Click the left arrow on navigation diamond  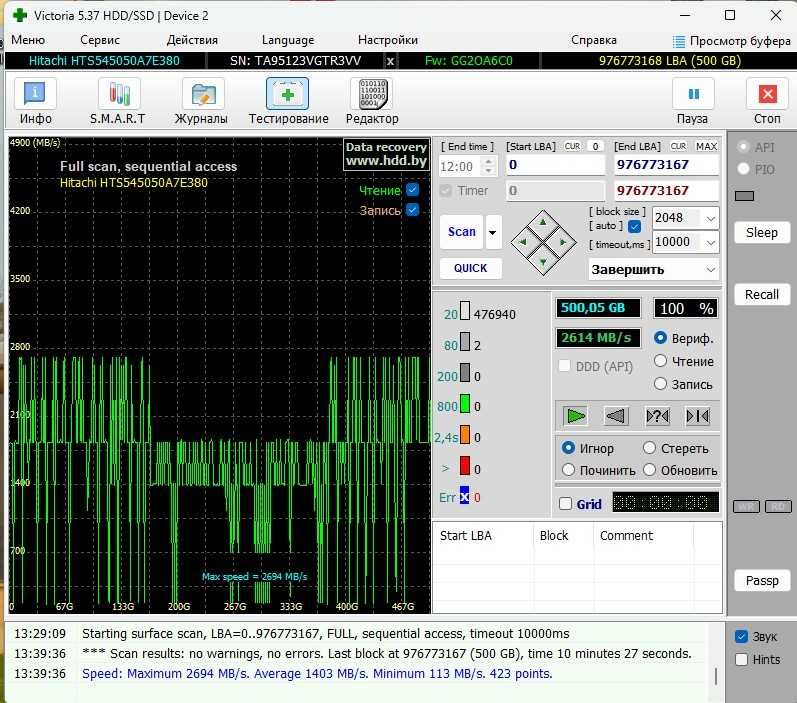(x=523, y=242)
